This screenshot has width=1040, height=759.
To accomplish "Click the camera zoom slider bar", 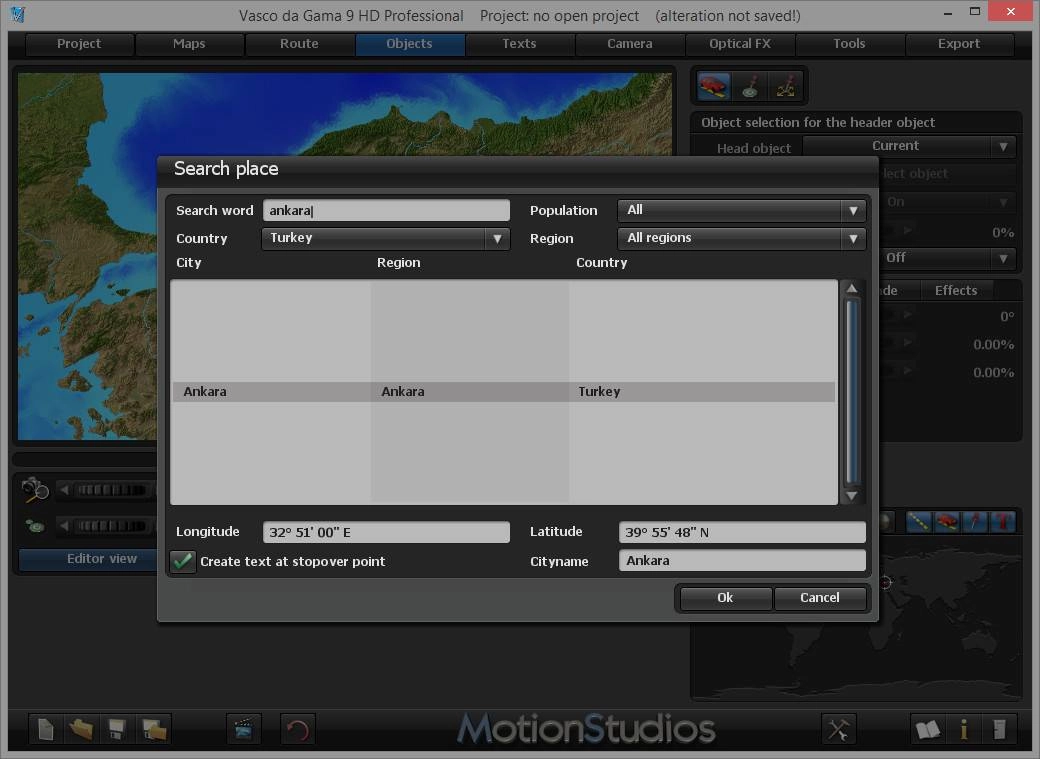I will pos(109,490).
